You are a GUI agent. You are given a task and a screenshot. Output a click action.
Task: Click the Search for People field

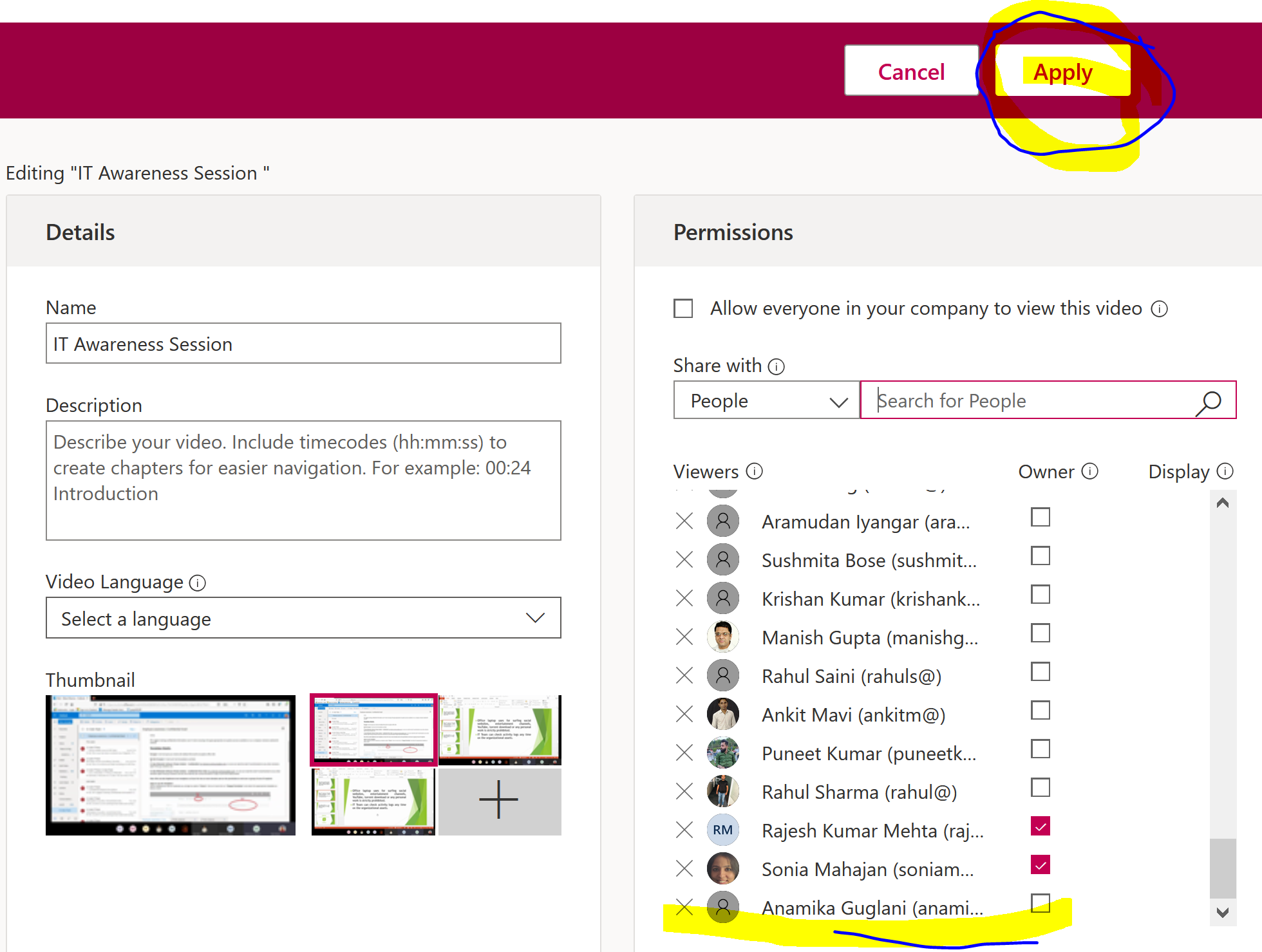pyautogui.click(x=1030, y=400)
